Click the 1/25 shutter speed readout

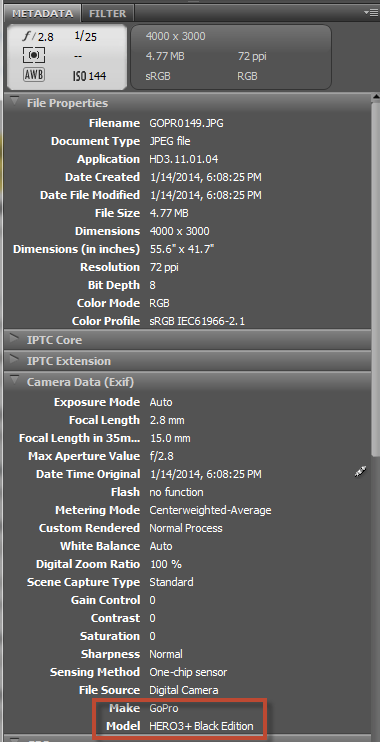85,36
